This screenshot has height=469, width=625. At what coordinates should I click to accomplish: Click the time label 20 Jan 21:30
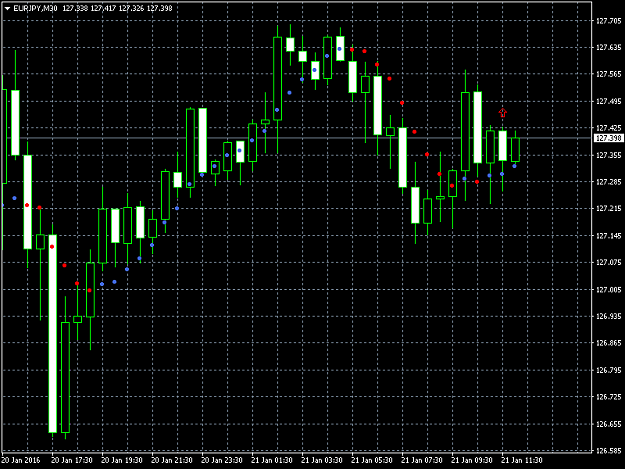click(172, 460)
